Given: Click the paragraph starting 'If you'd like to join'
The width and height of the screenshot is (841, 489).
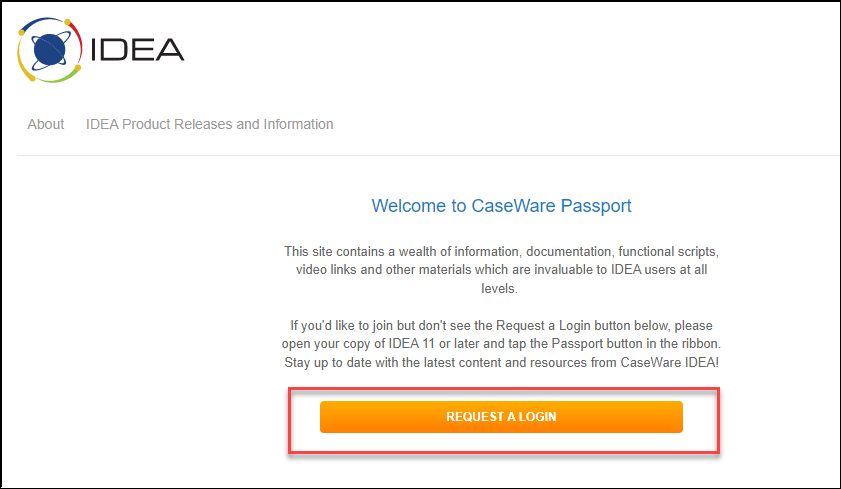Looking at the screenshot, I should [501, 344].
